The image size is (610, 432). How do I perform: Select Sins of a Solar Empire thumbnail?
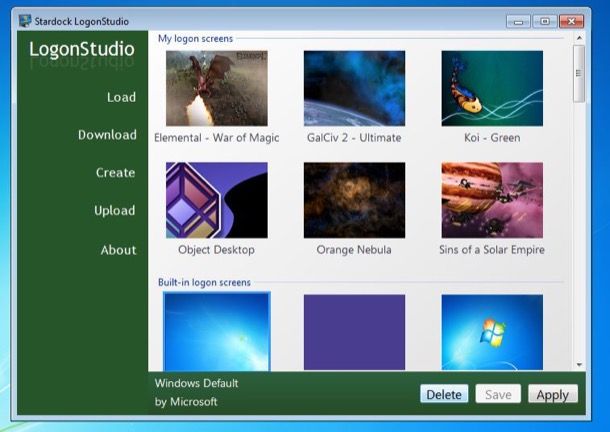click(492, 200)
